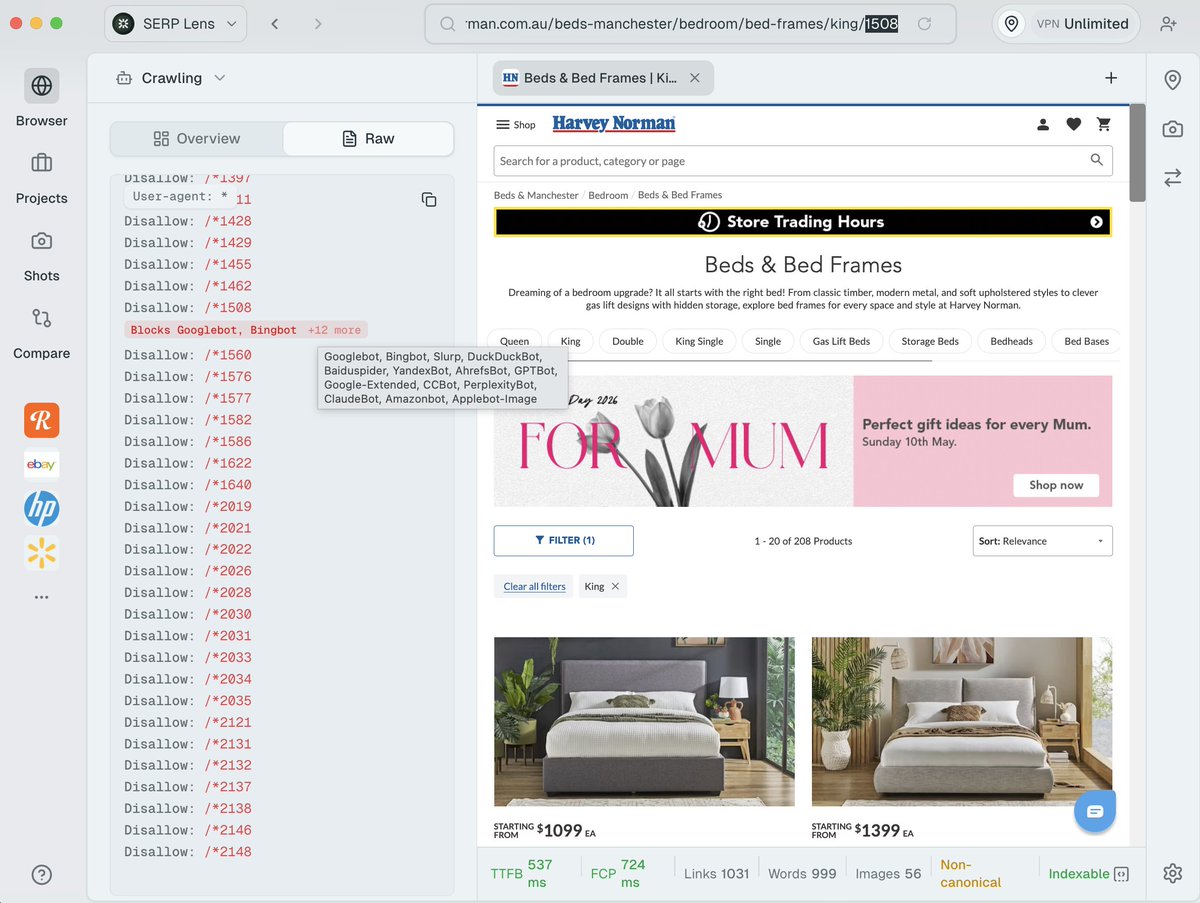Viewport: 1200px width, 903px height.
Task: Open the Walmart bookmark
Action: [x=42, y=553]
